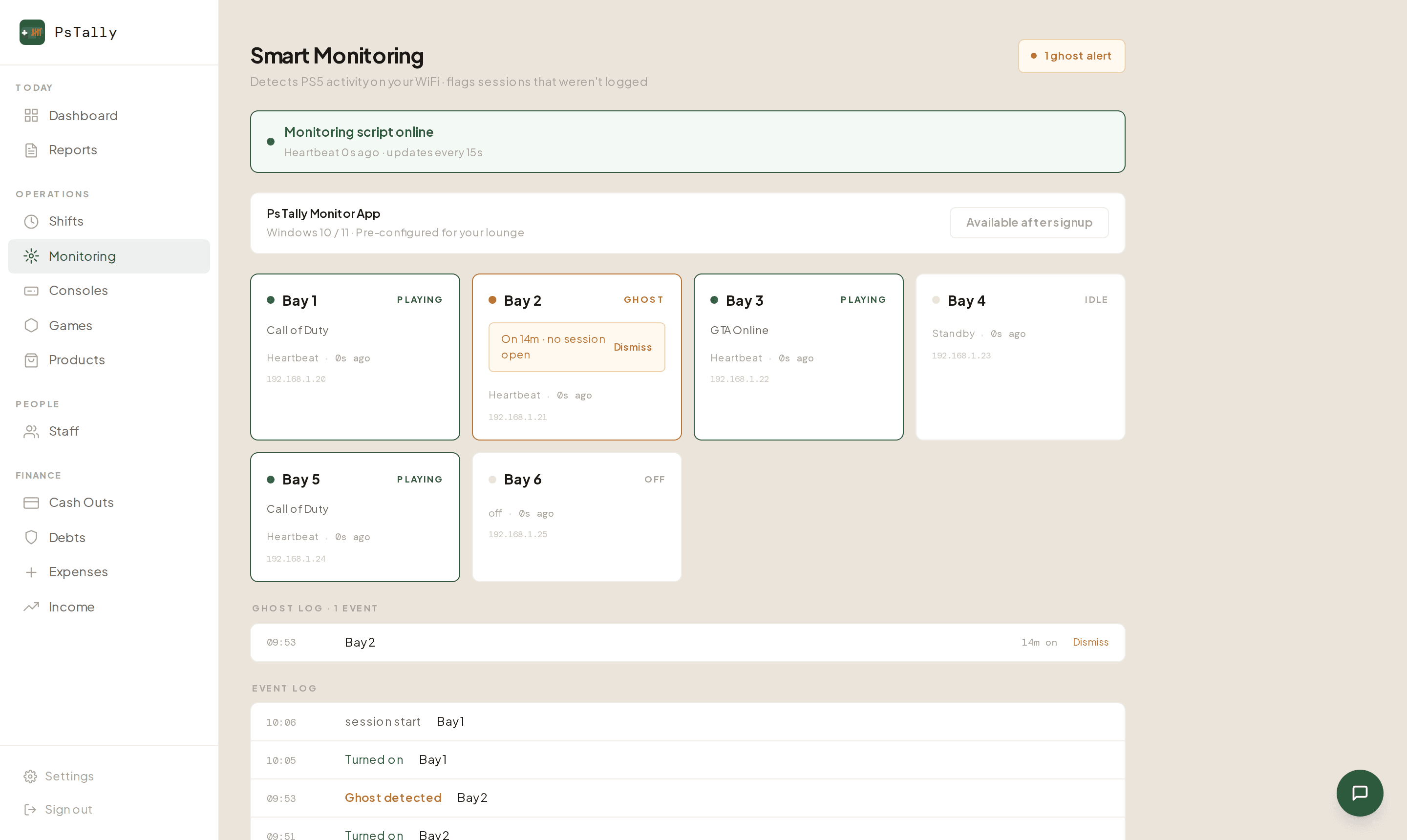The width and height of the screenshot is (1407, 840).
Task: Open Settings
Action: pyautogui.click(x=109, y=776)
